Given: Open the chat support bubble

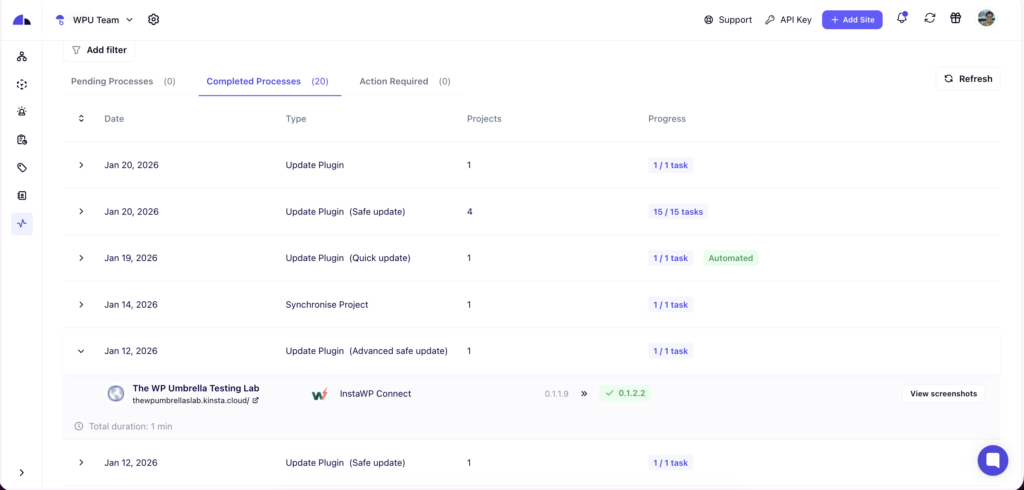Looking at the screenshot, I should pyautogui.click(x=992, y=460).
